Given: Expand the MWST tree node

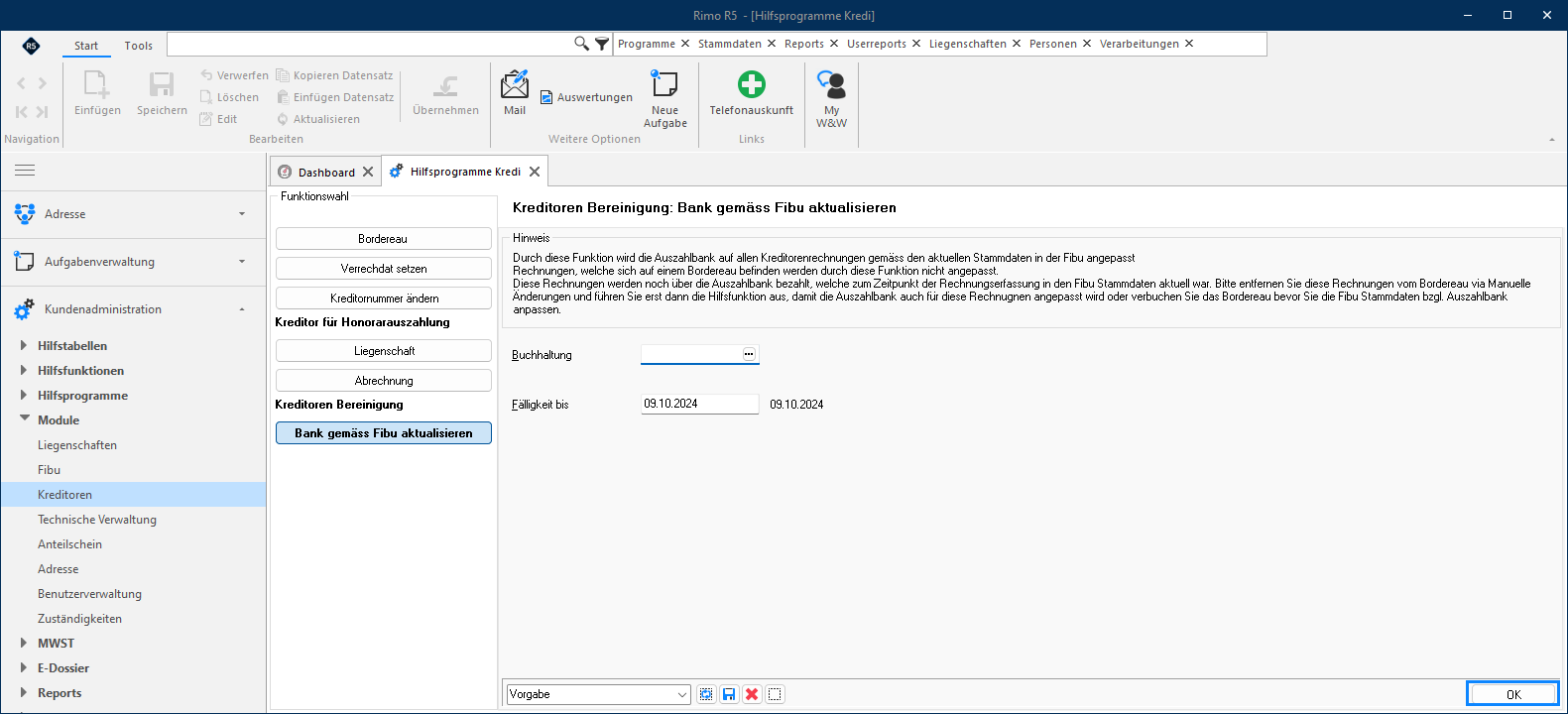Looking at the screenshot, I should [x=24, y=644].
